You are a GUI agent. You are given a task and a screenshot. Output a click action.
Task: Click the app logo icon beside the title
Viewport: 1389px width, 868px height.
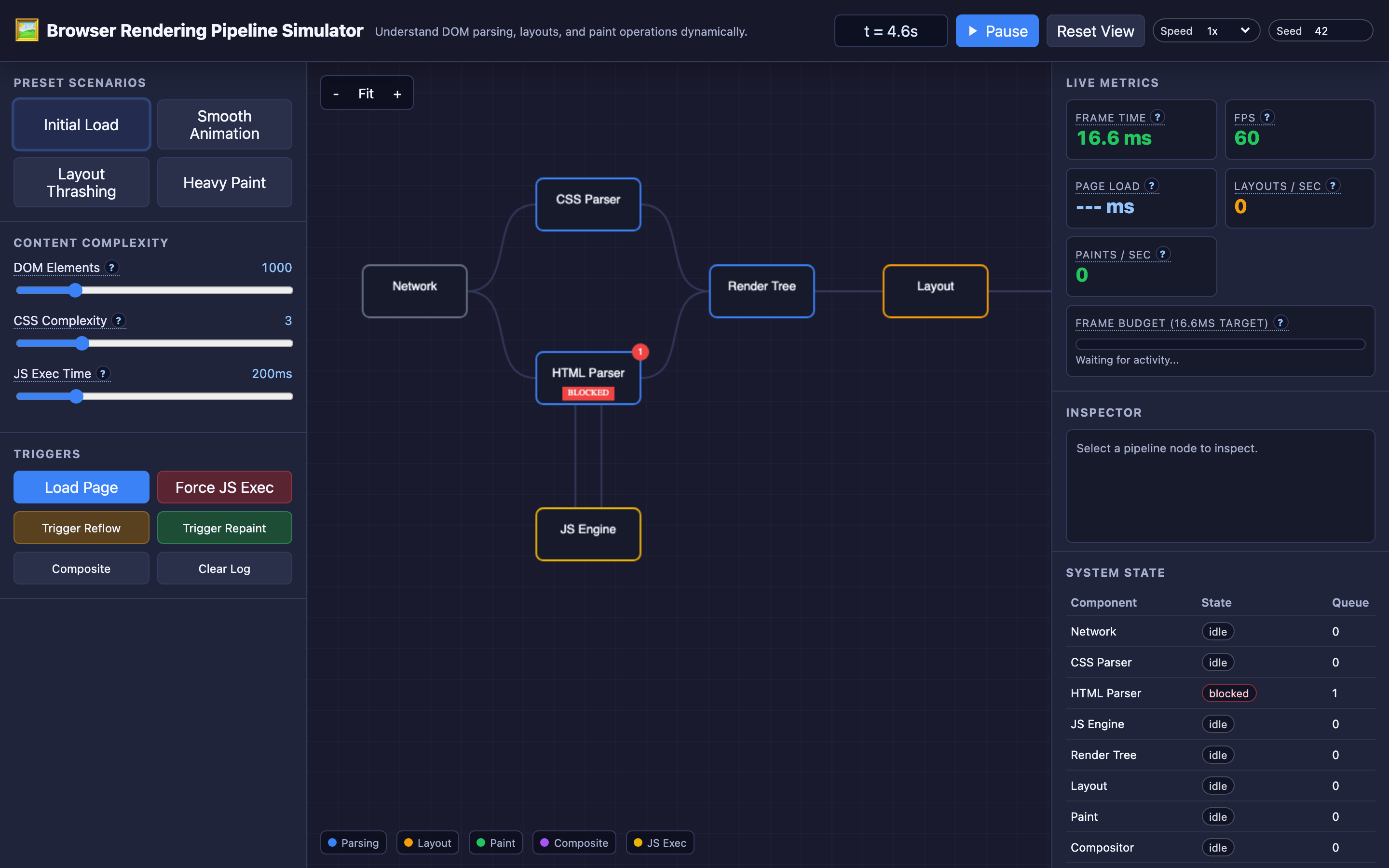click(27, 30)
